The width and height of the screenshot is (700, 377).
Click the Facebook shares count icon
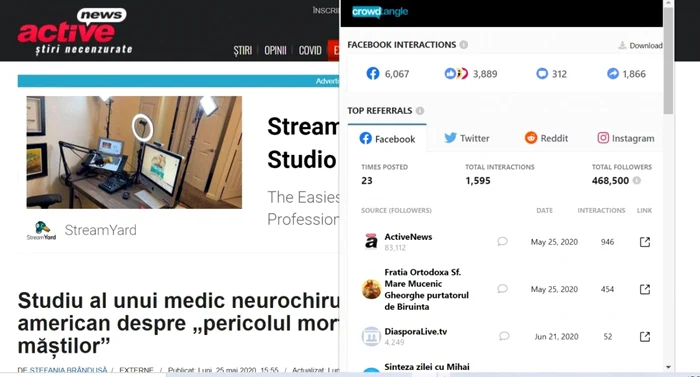[x=613, y=74]
